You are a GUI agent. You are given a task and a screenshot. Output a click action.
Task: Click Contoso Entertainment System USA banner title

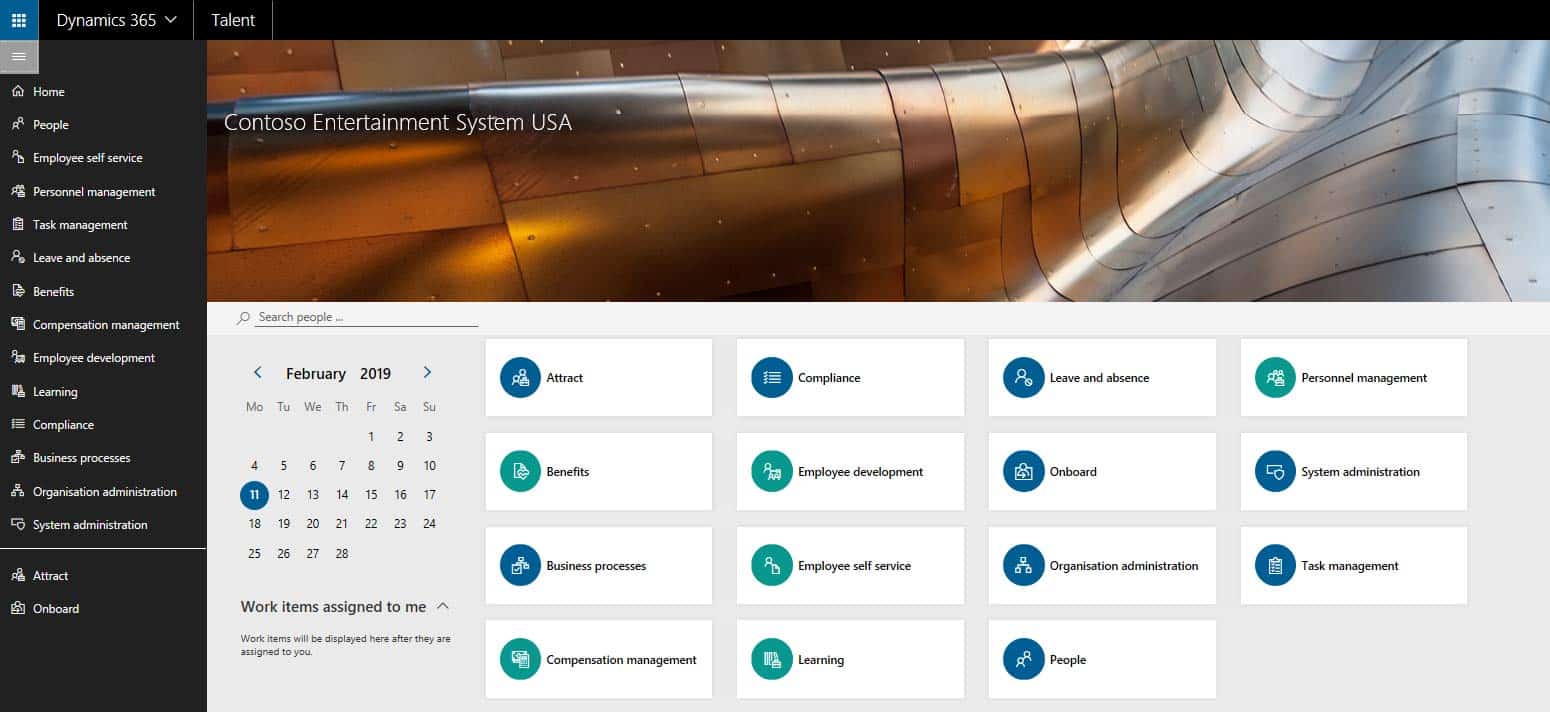point(398,123)
